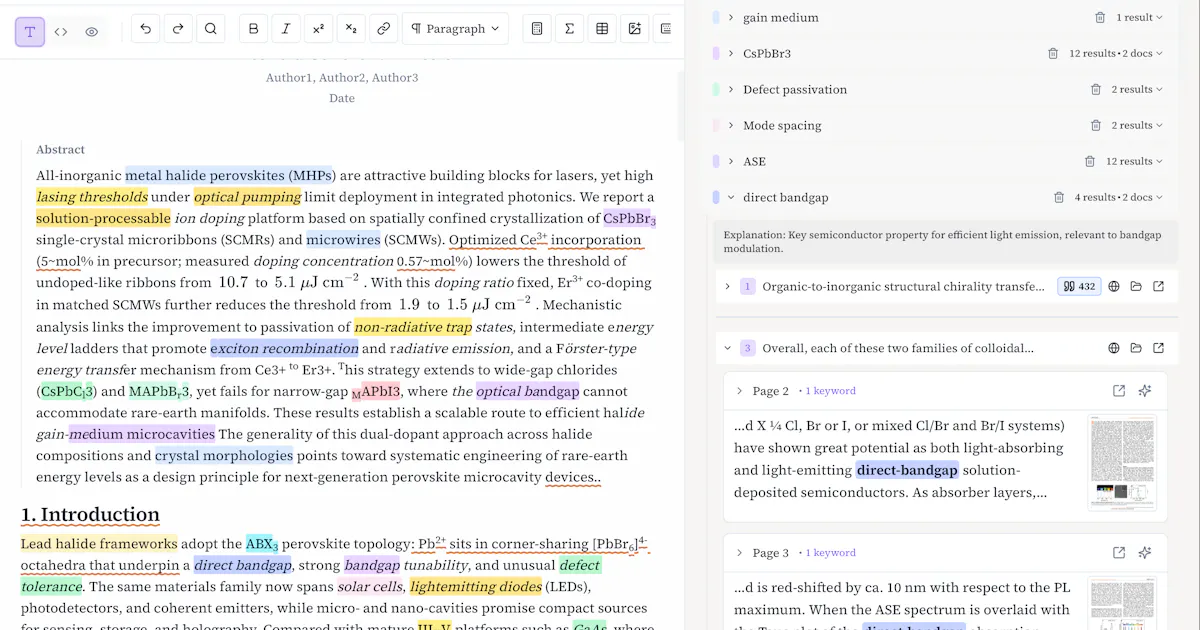
Task: Open the Paragraph style dropdown
Action: [x=455, y=29]
